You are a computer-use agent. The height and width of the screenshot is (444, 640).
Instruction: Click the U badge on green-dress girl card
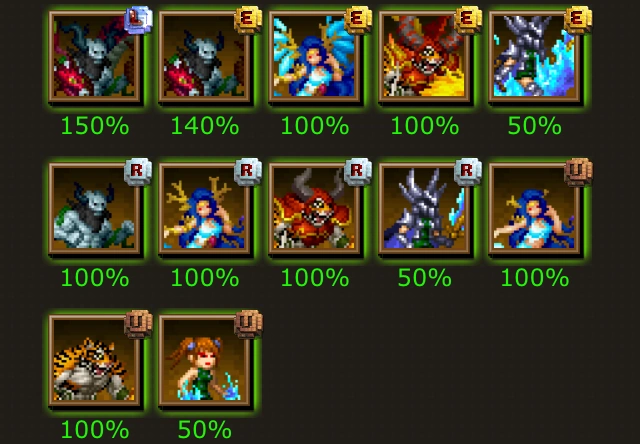[248, 324]
